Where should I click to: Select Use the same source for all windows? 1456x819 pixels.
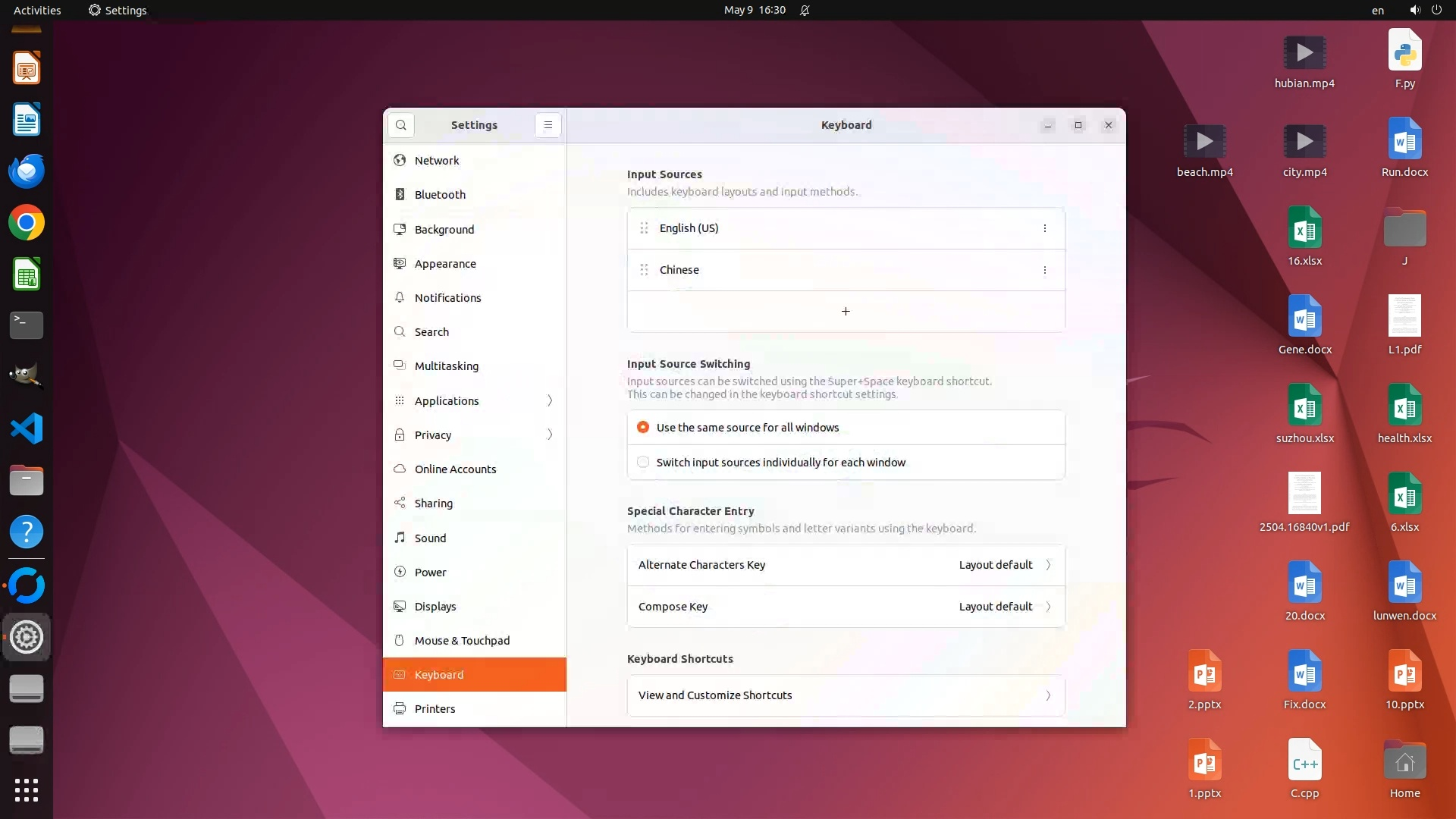643,428
